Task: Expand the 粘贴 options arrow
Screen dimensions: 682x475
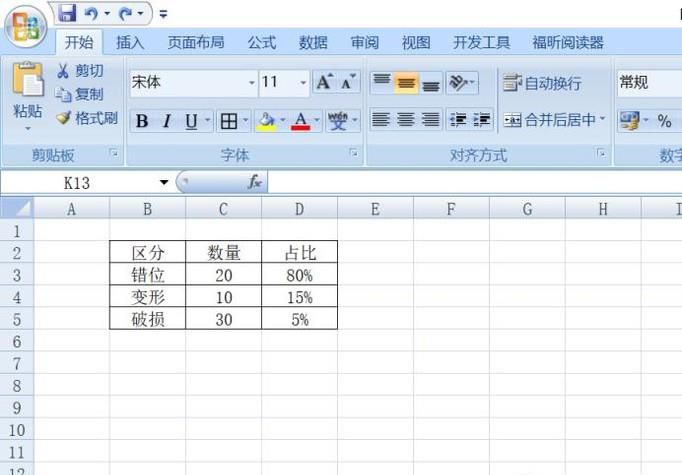Action: point(28,128)
